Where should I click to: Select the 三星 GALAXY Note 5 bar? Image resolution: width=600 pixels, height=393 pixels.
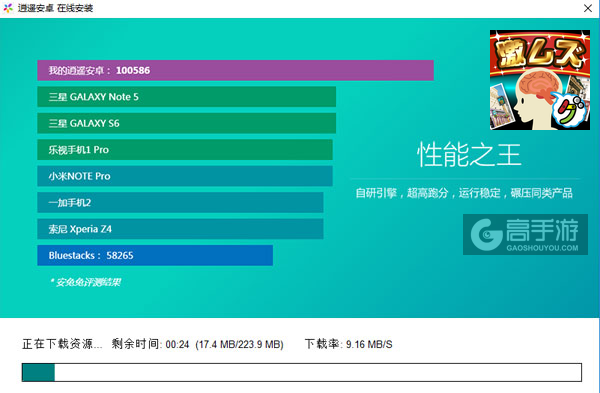(x=186, y=97)
